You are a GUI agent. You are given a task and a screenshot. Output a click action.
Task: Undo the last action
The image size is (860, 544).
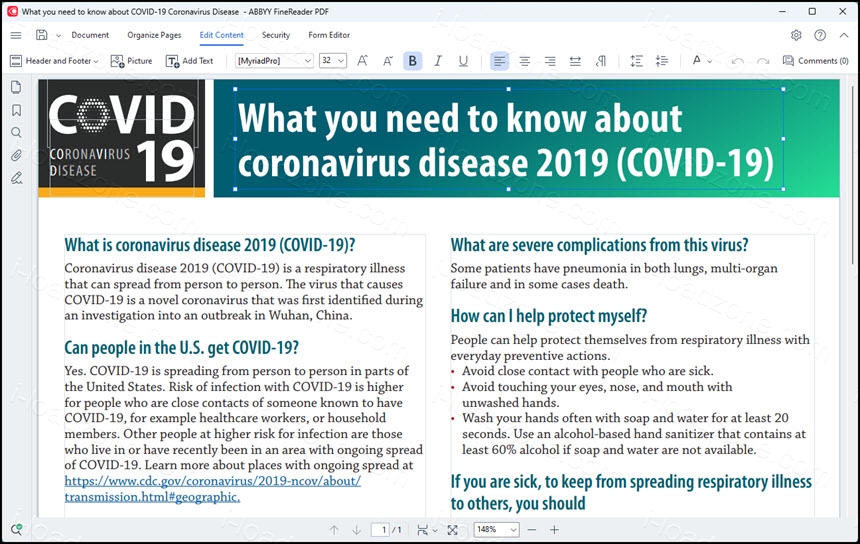click(738, 61)
